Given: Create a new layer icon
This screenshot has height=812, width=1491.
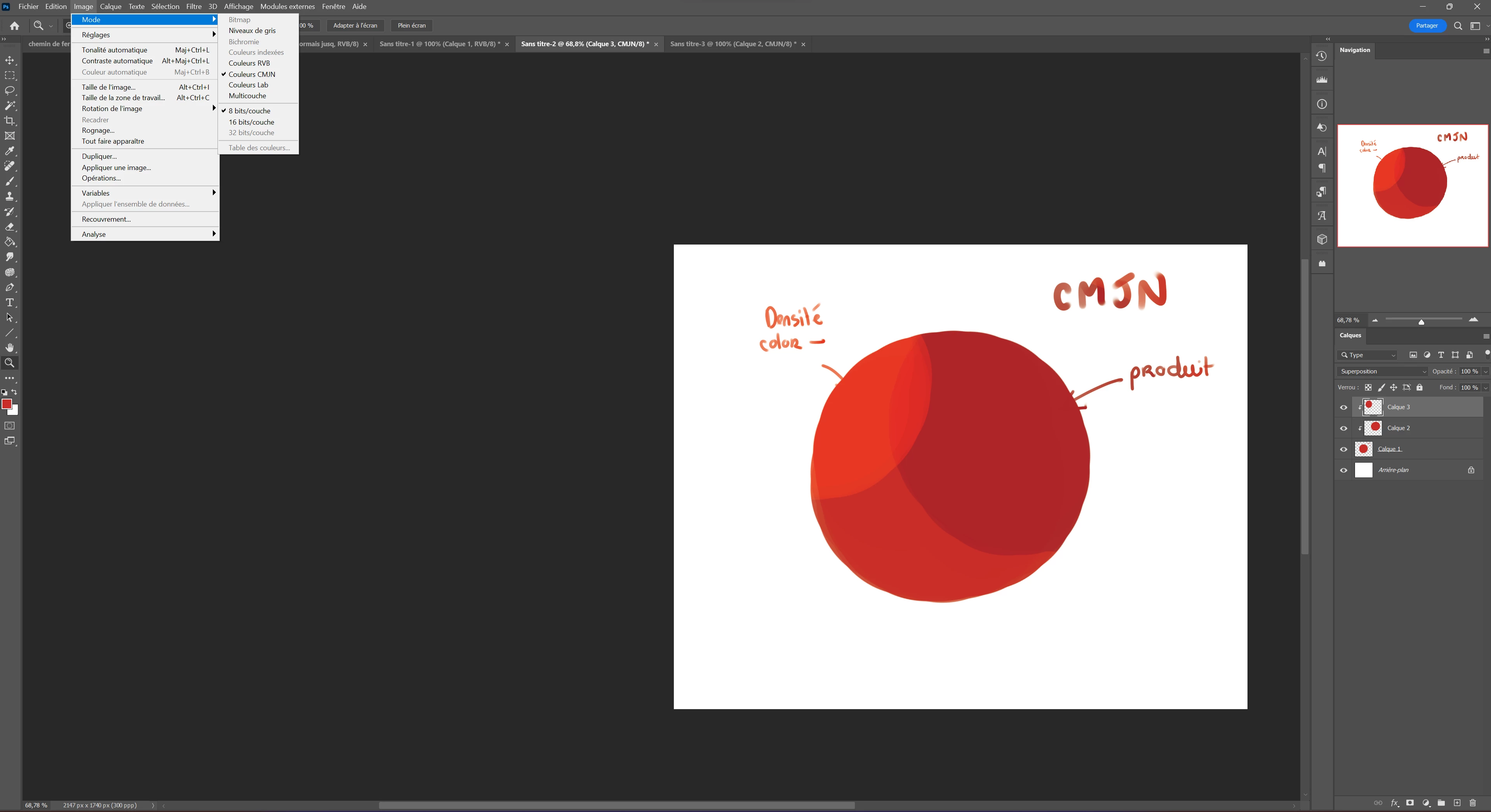Looking at the screenshot, I should (1457, 803).
